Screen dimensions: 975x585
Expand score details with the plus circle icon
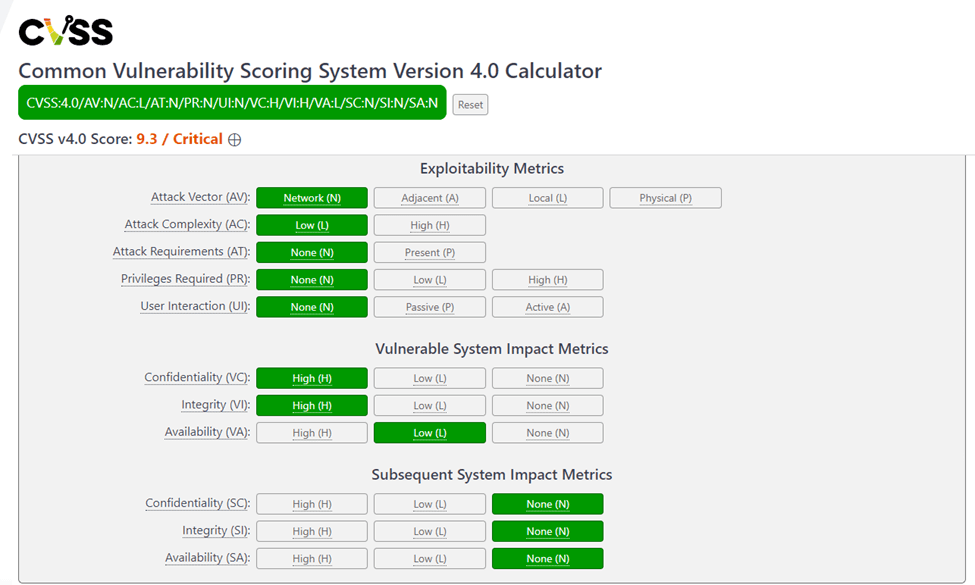point(234,140)
